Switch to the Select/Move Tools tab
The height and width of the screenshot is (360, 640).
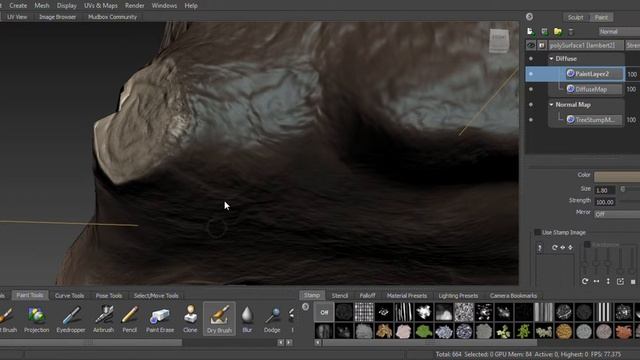pyautogui.click(x=156, y=296)
